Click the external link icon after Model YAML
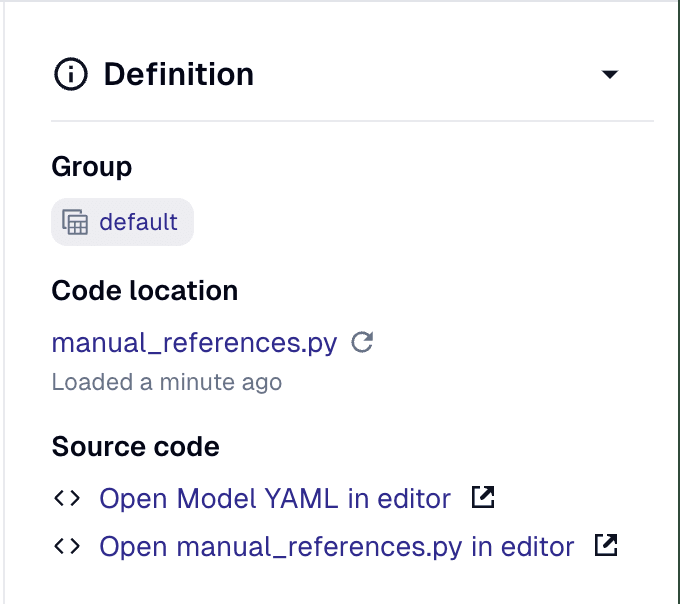Screen dimensions: 680x604 click(483, 497)
